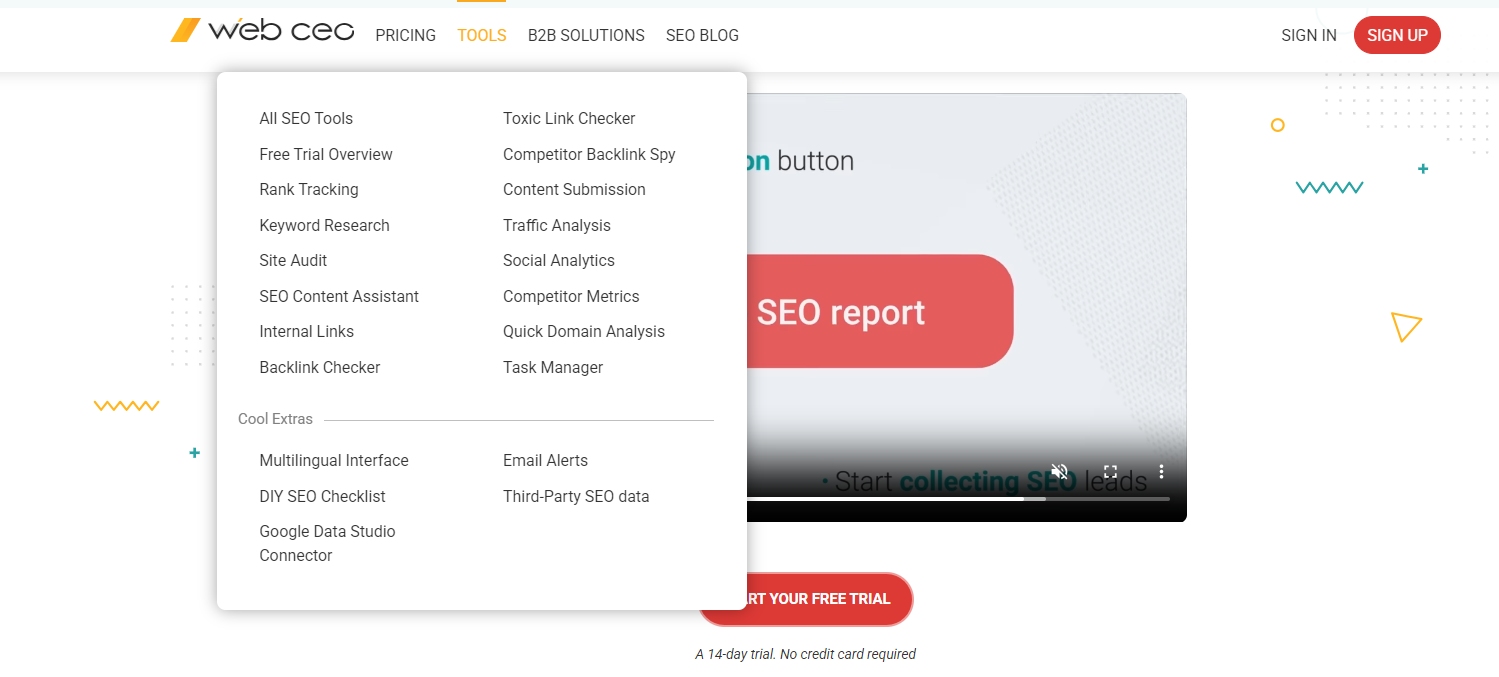
Task: Open Third-Party SEO data
Action: point(576,497)
